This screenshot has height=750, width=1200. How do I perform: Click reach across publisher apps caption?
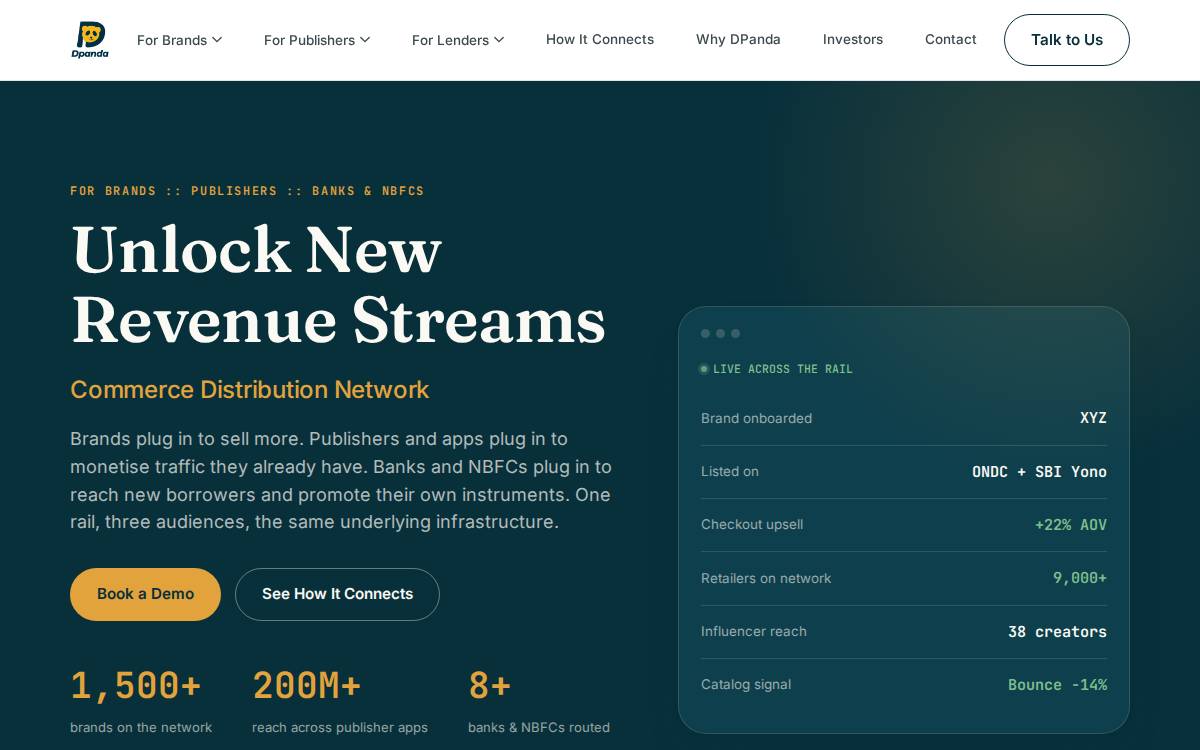click(x=340, y=727)
